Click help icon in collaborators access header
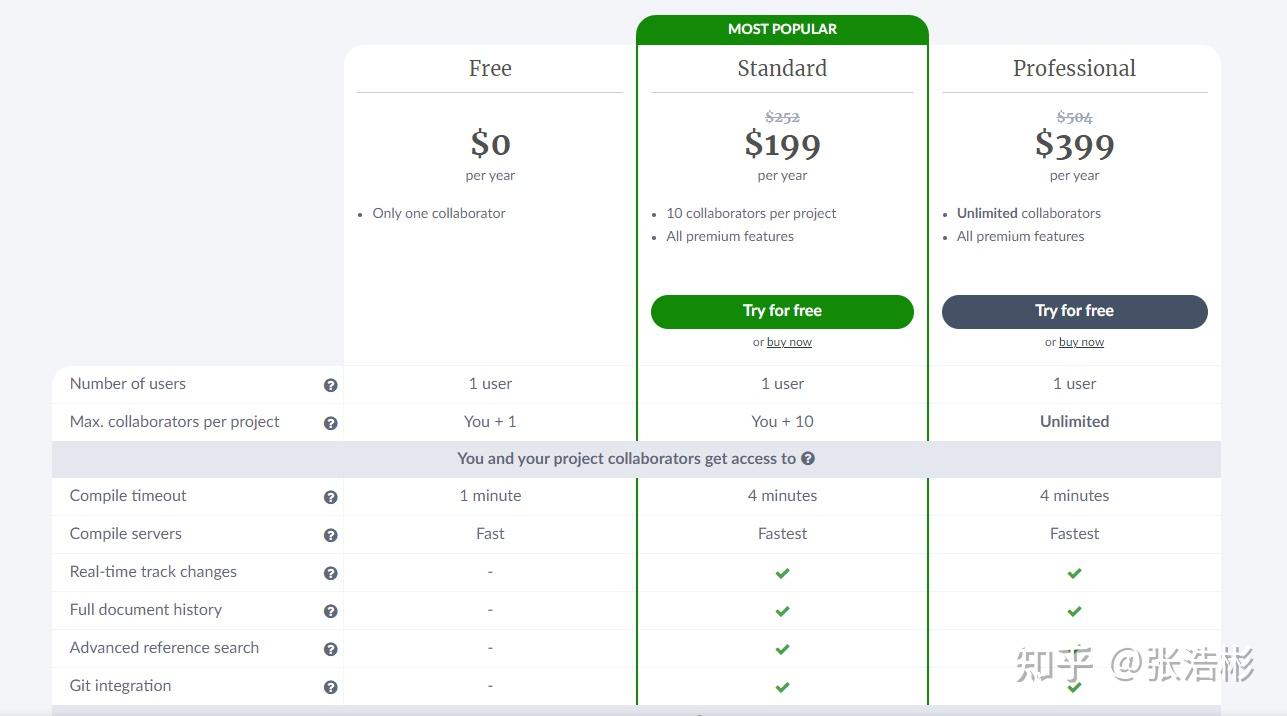This screenshot has width=1287, height=716. tap(808, 459)
